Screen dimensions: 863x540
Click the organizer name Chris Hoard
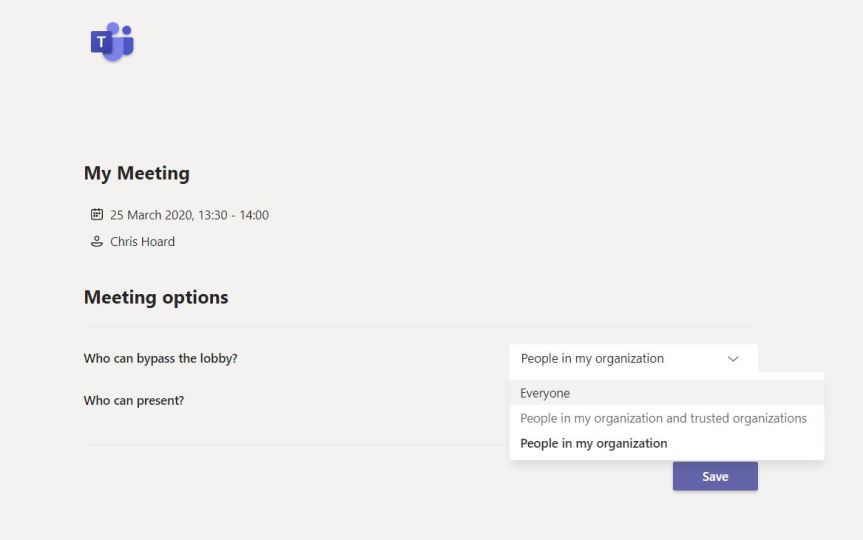tap(142, 241)
